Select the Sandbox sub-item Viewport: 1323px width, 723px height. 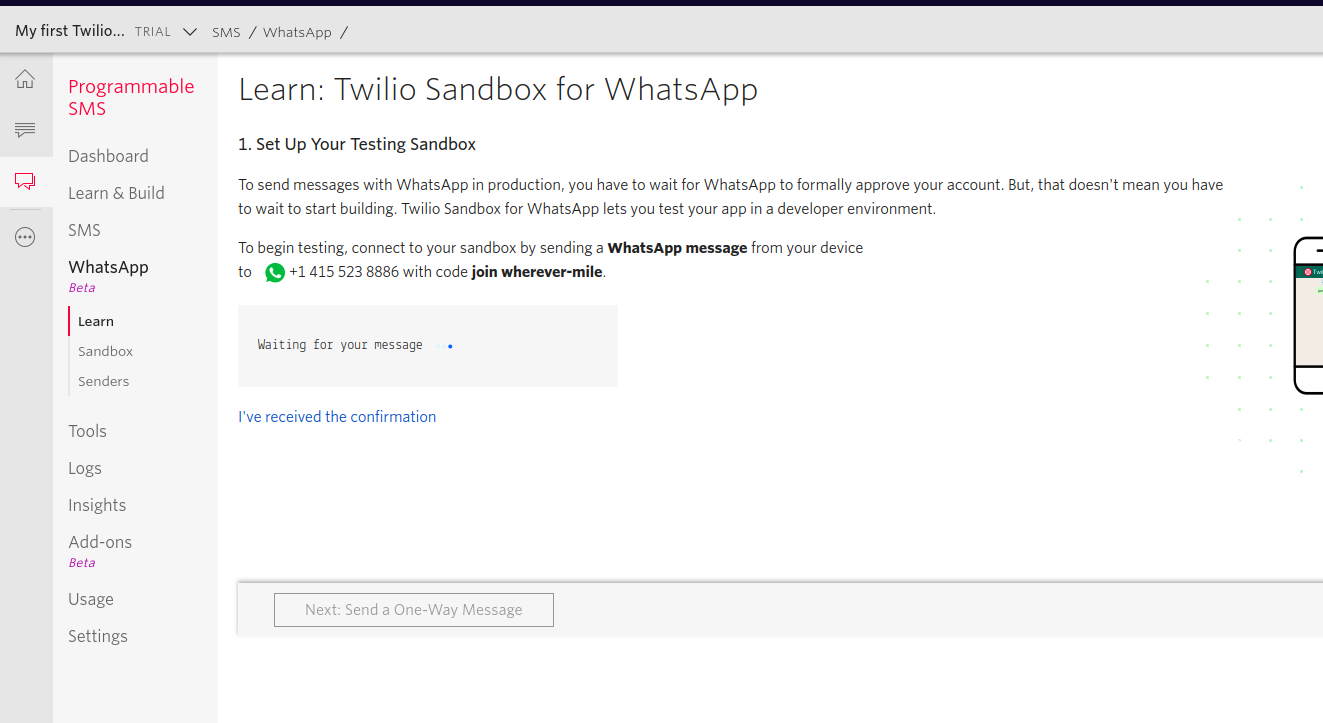(x=105, y=351)
